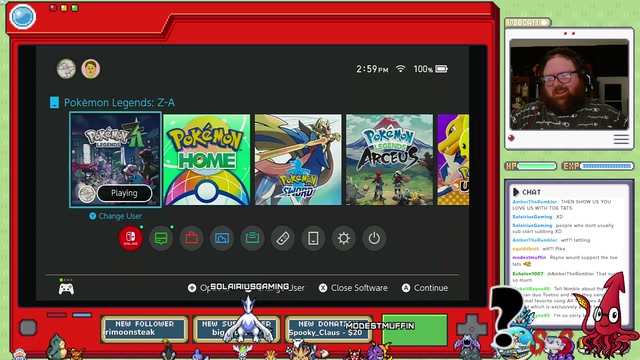Open the partially visible Pokémon Unite tile
This screenshot has width=640, height=360.
tap(453, 160)
